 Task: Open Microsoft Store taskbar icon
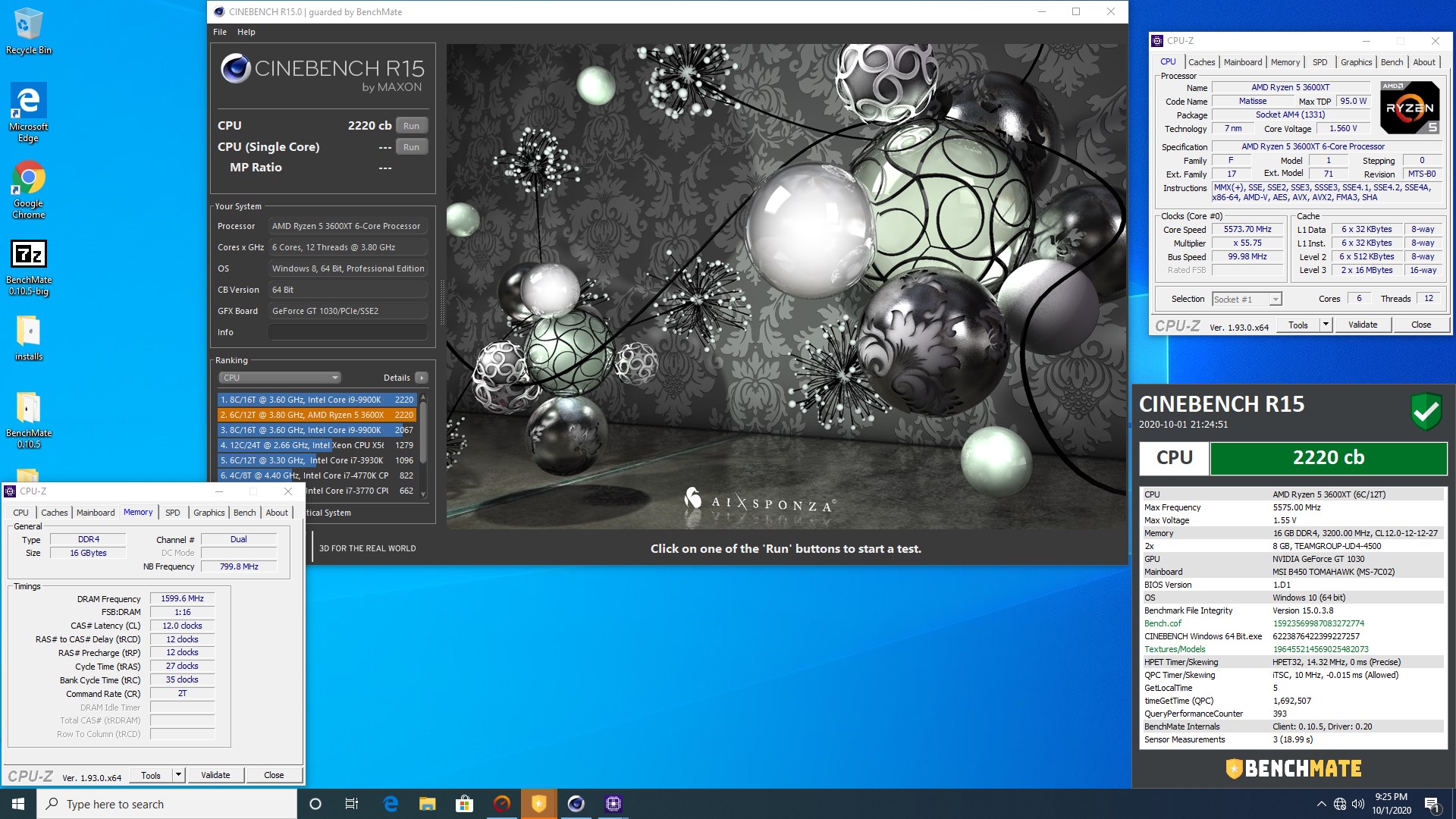464,804
